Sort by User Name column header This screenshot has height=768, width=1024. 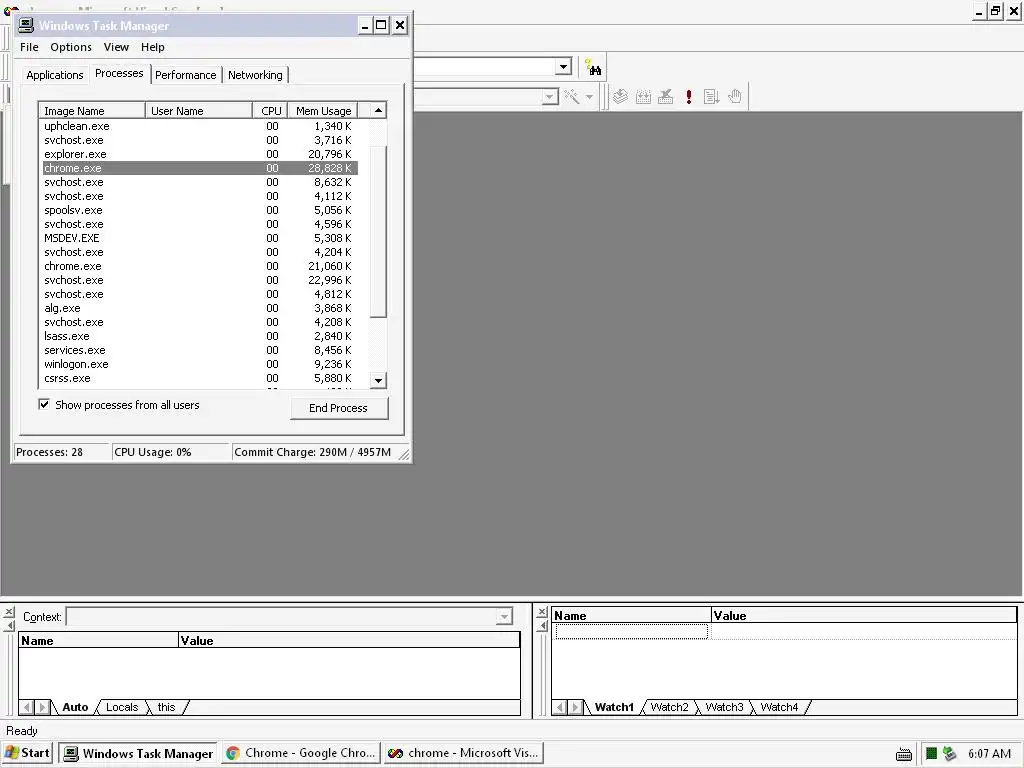point(199,111)
